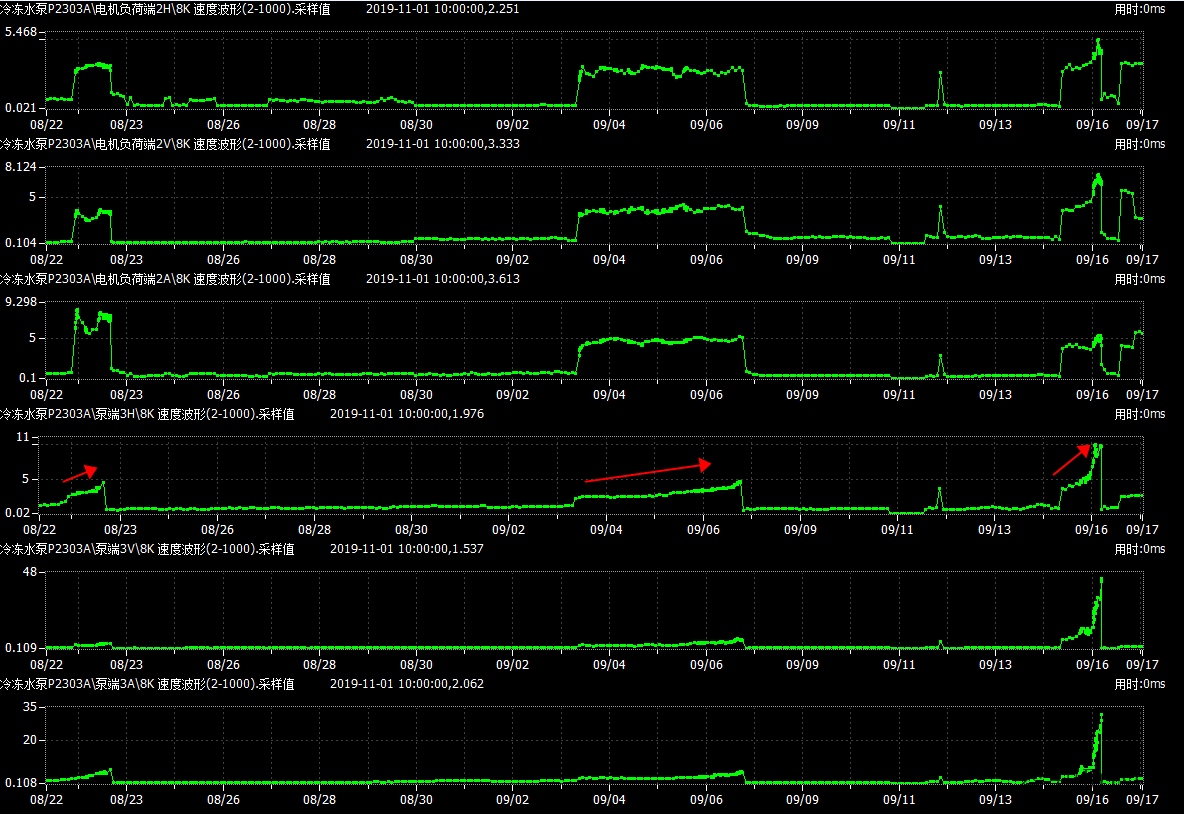This screenshot has width=1184, height=814.
Task: Click the 用时:0ms label on the top chart
Action: tap(1140, 9)
